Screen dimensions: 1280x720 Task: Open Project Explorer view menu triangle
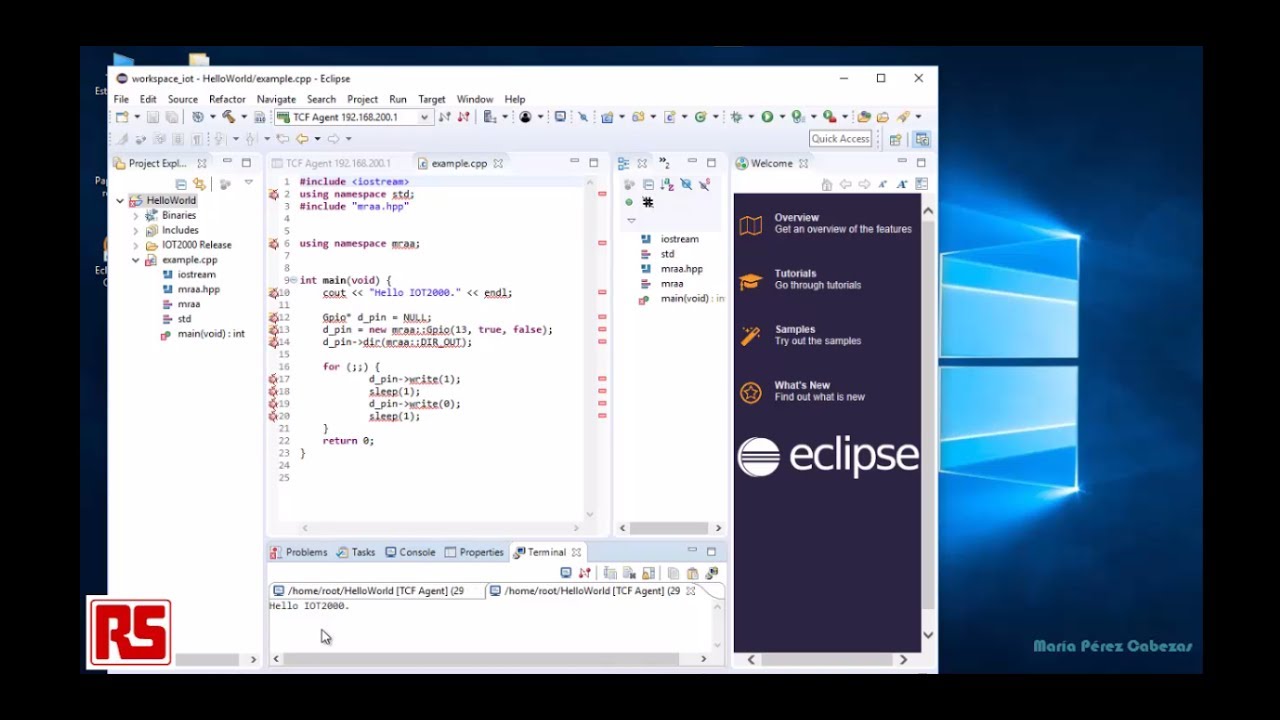248,183
